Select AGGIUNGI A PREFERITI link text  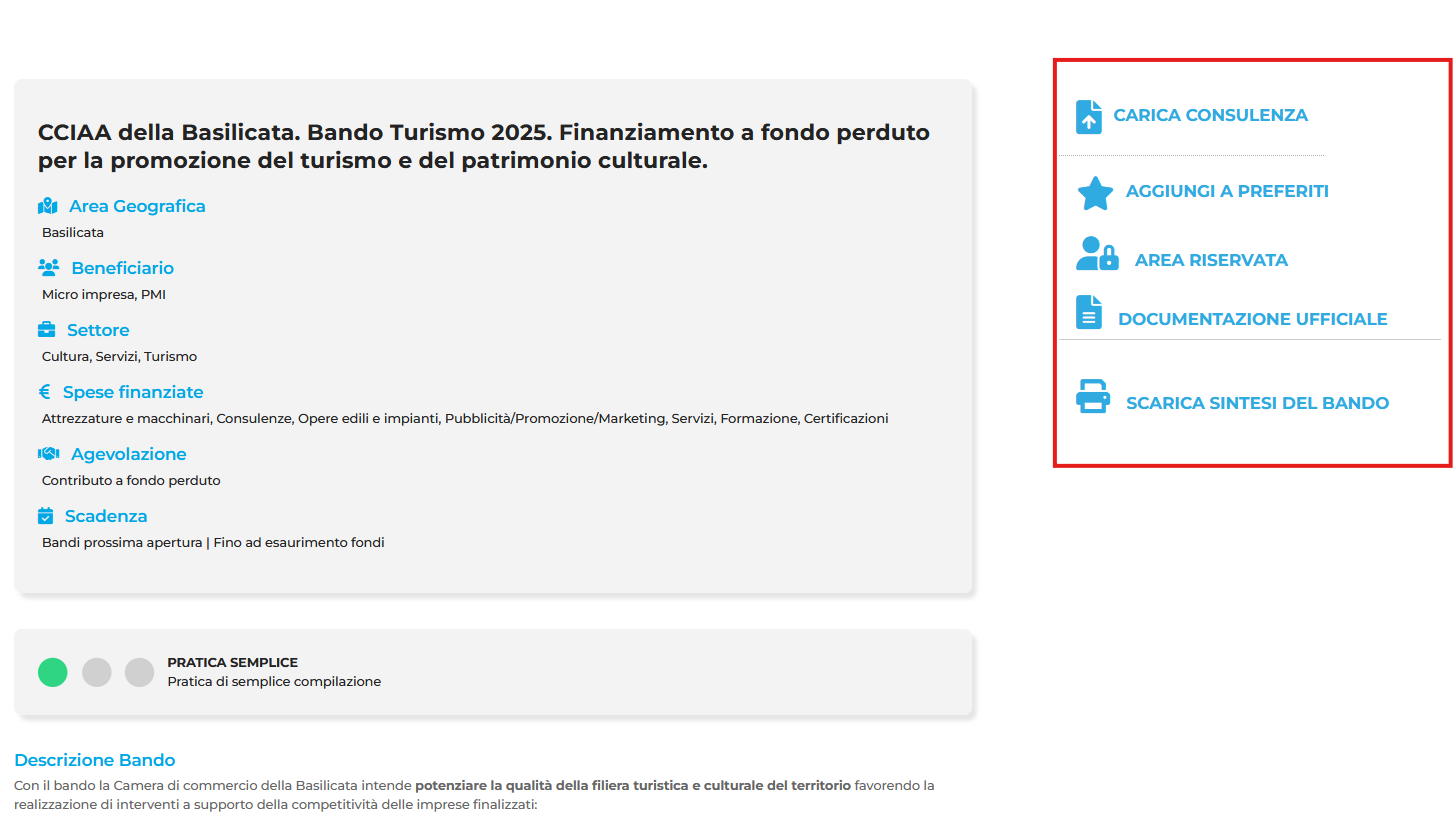(1227, 191)
